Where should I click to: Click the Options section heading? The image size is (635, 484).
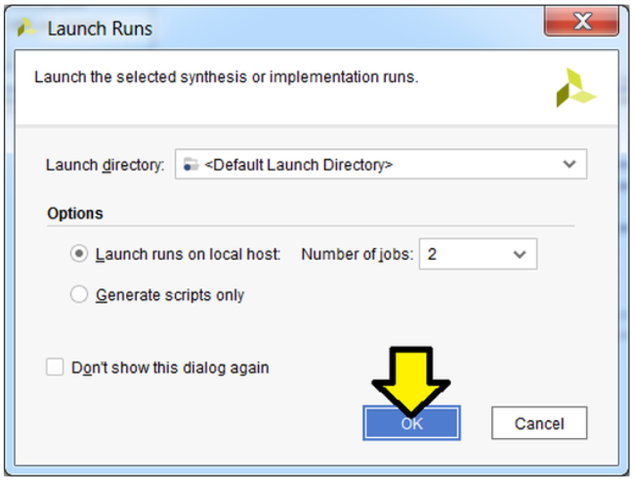click(x=75, y=214)
